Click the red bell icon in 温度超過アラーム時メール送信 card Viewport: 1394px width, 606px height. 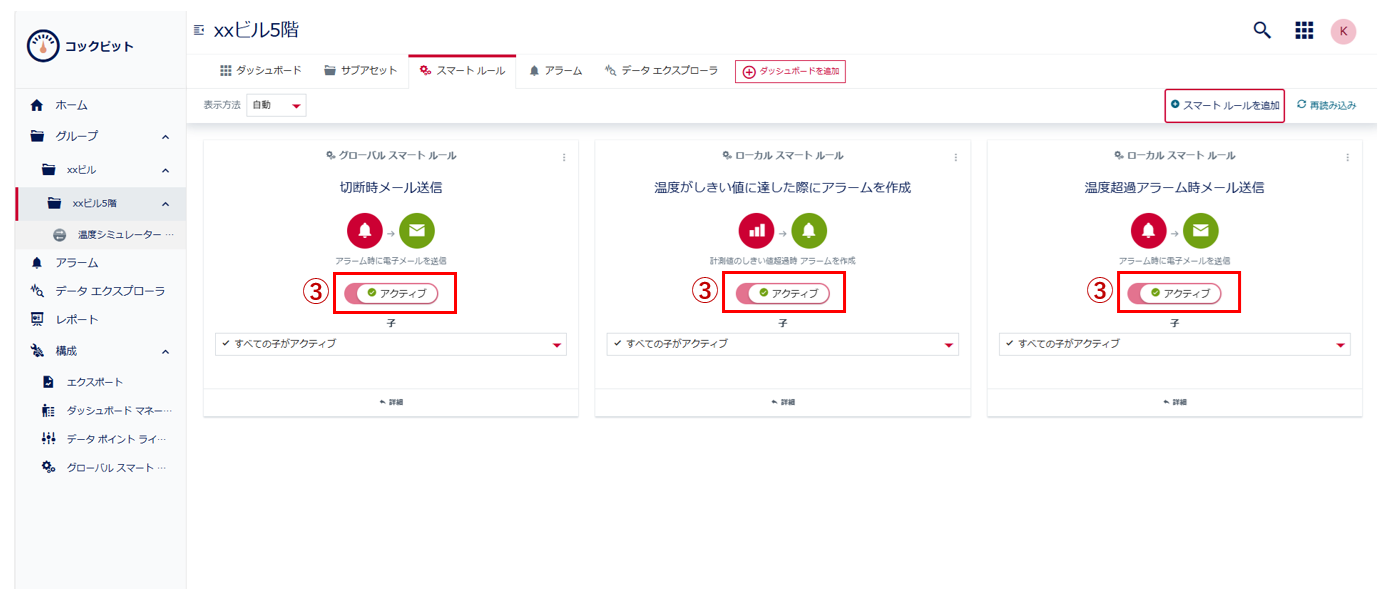click(x=1148, y=231)
